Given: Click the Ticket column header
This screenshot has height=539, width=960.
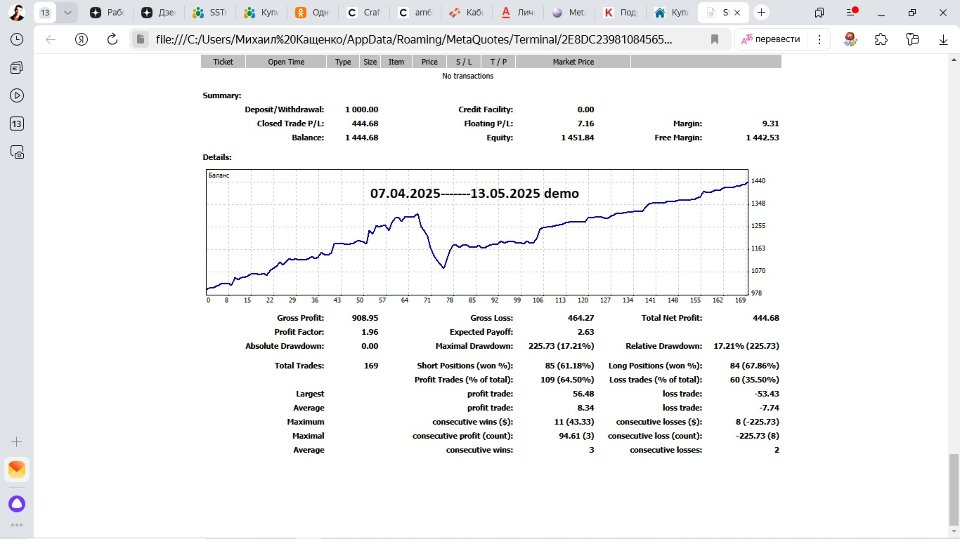Looking at the screenshot, I should (x=223, y=62).
